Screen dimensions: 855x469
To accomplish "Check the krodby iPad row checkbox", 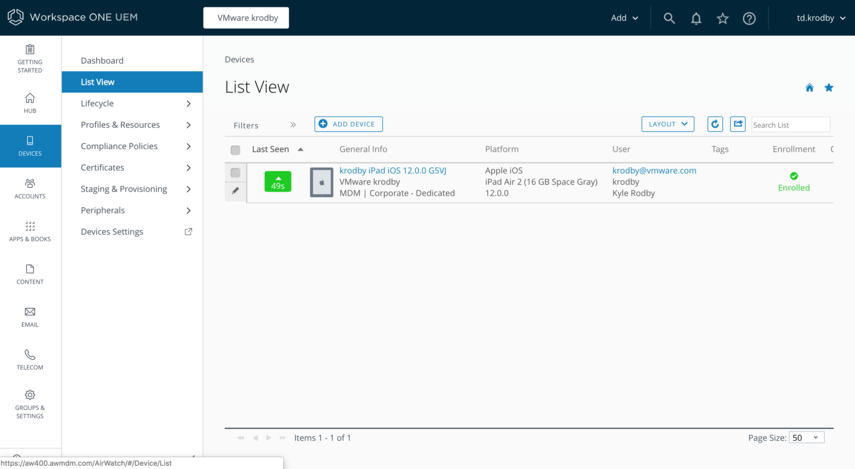I will [x=236, y=173].
